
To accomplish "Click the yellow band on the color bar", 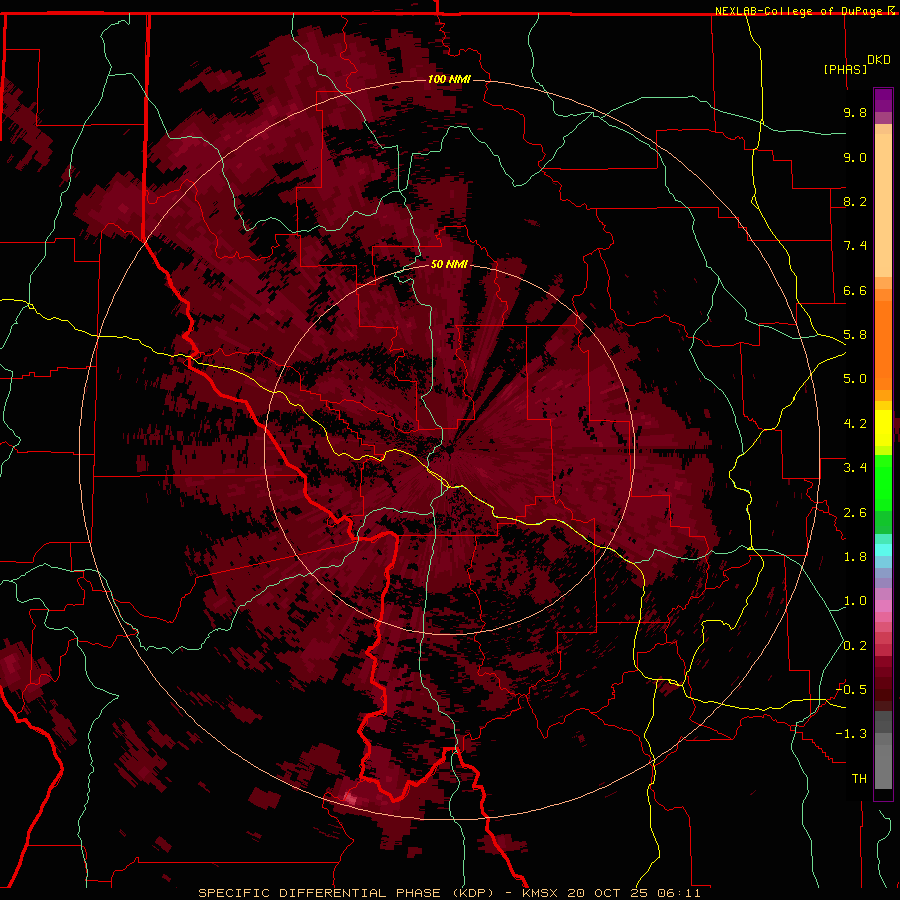I will (x=883, y=428).
